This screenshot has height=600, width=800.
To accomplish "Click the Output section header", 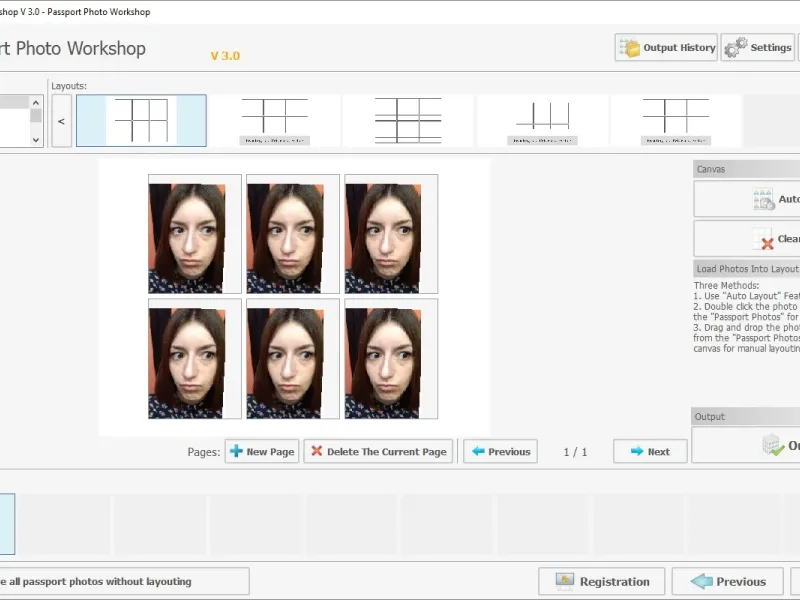I will pos(745,416).
